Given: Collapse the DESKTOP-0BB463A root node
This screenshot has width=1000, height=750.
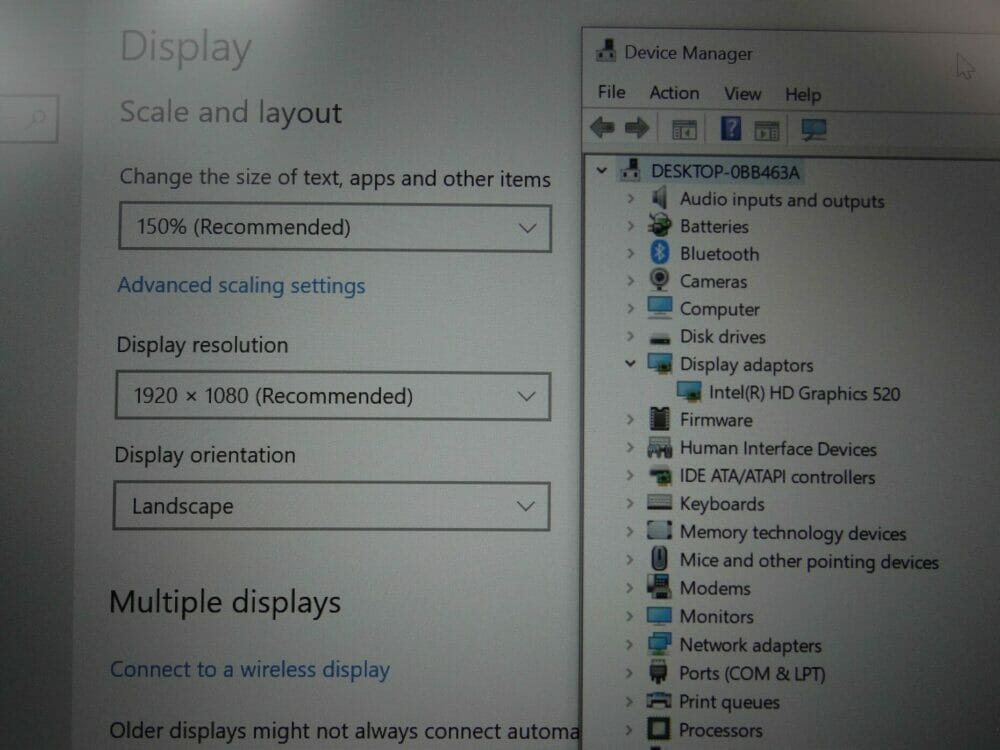Looking at the screenshot, I should [x=601, y=170].
